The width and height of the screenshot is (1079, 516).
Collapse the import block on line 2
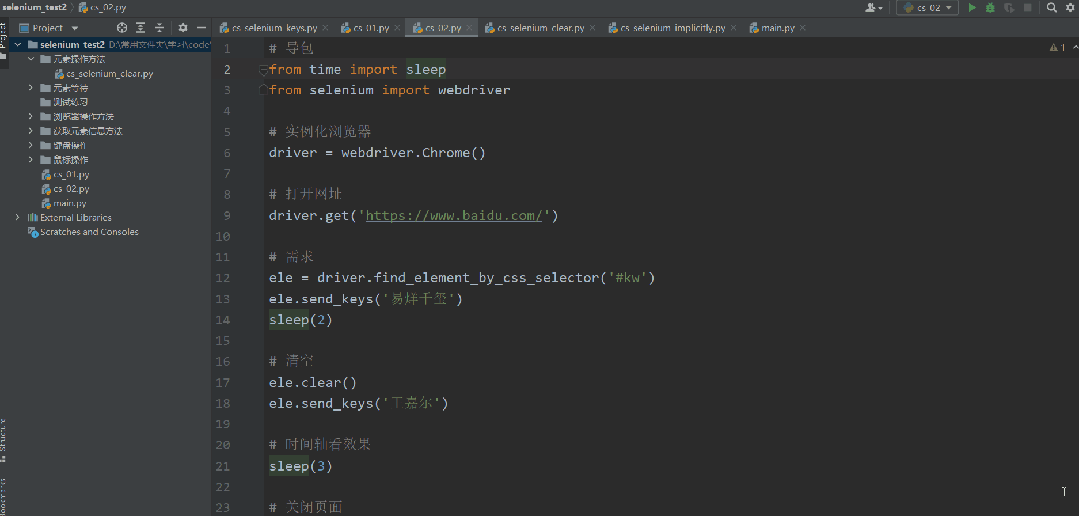(x=262, y=69)
